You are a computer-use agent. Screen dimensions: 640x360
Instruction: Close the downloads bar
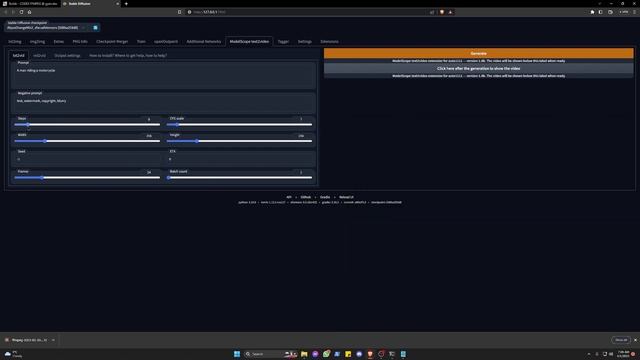pos(635,340)
